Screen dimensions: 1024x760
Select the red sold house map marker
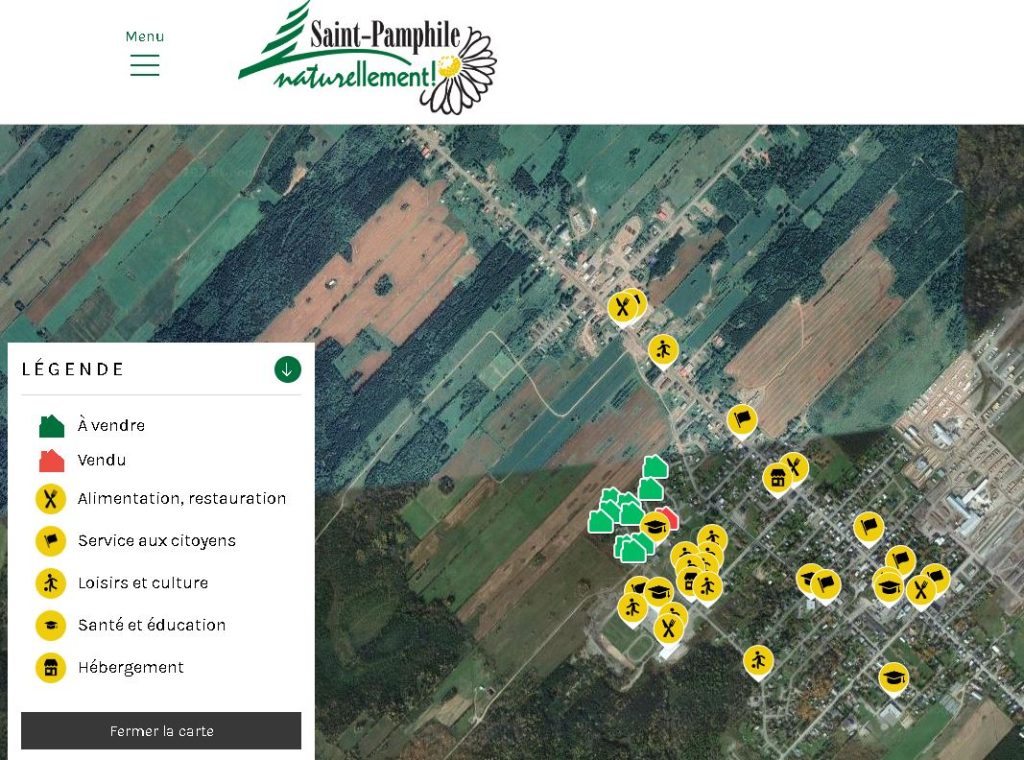tap(669, 518)
